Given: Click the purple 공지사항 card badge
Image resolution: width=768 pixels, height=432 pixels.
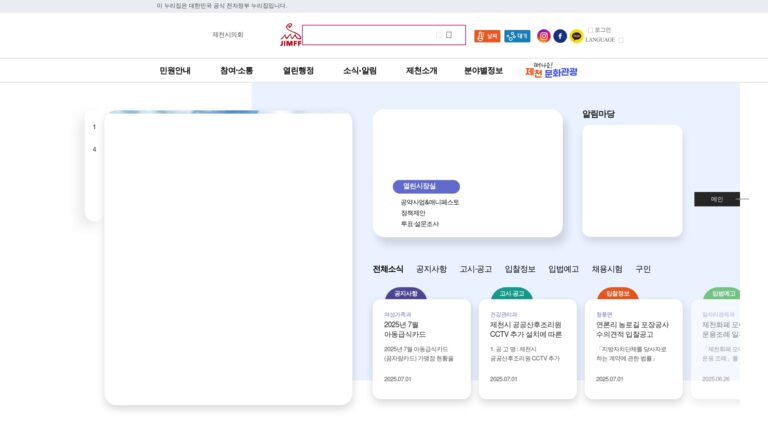Looking at the screenshot, I should tap(406, 293).
